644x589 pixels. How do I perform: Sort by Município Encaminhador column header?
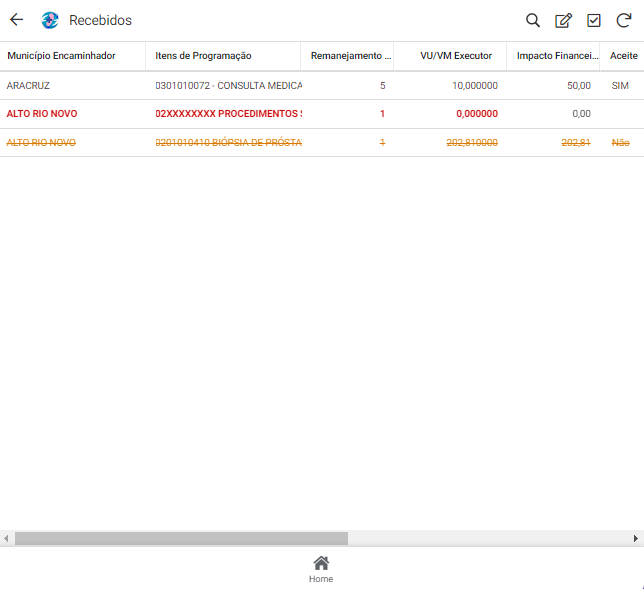pyautogui.click(x=62, y=56)
